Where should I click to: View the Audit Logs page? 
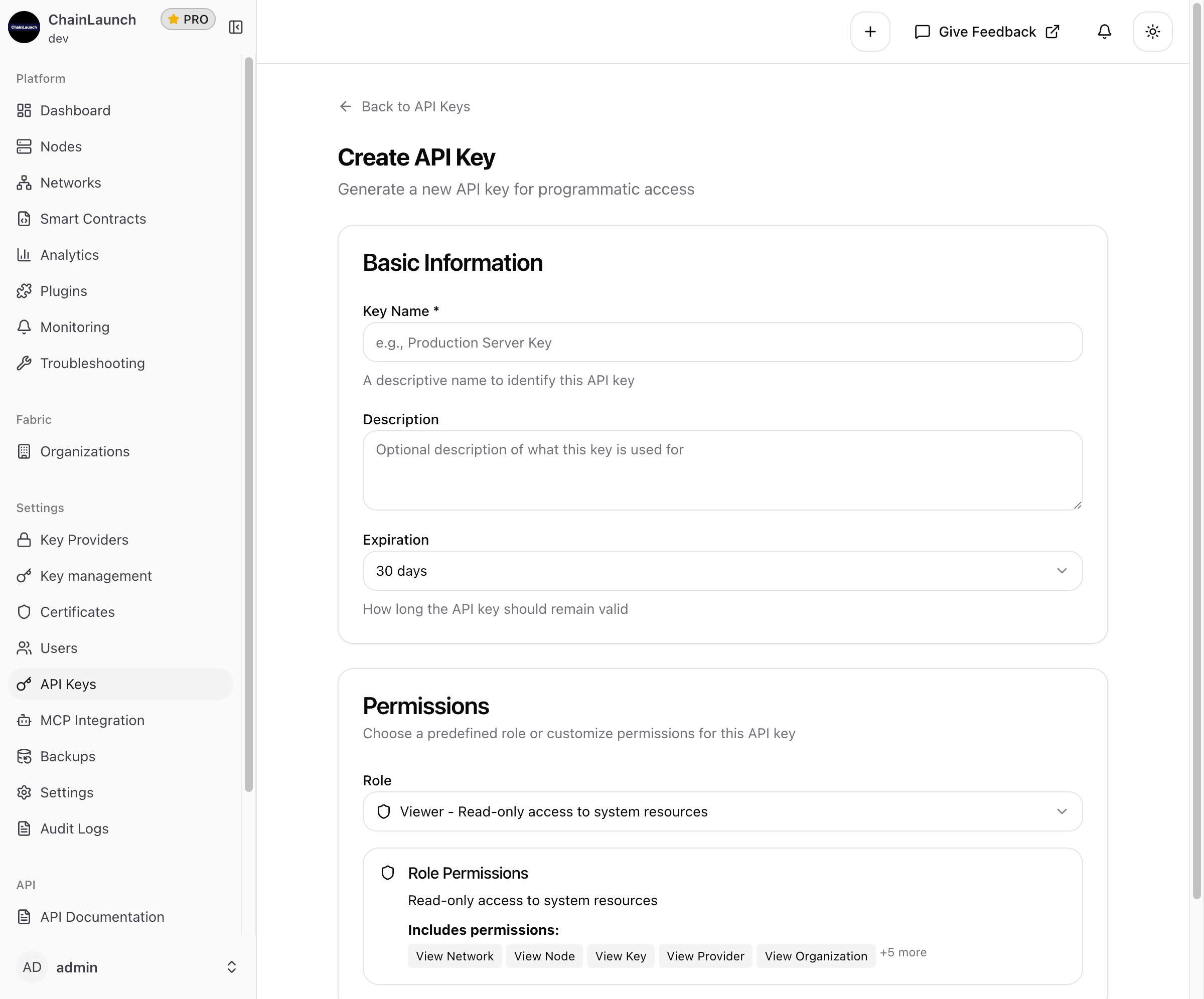pyautogui.click(x=74, y=828)
